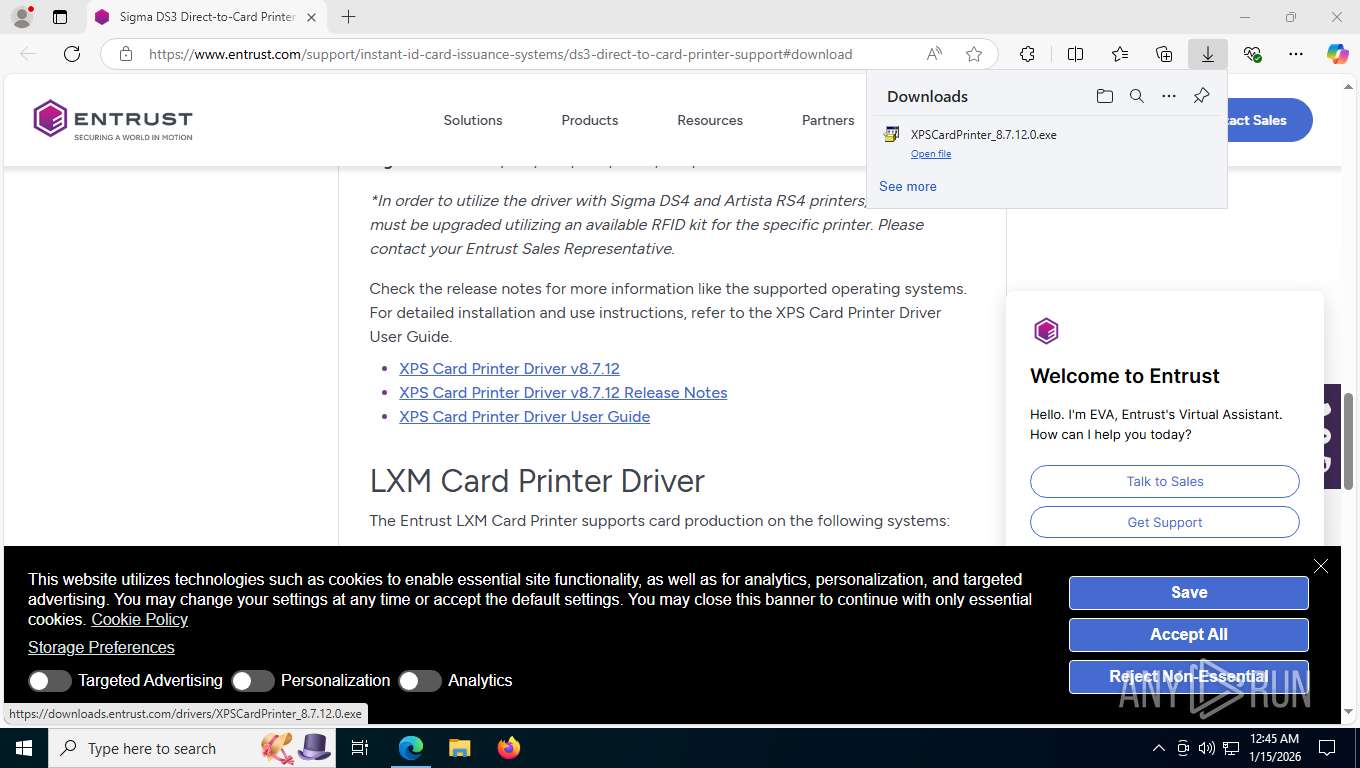The height and width of the screenshot is (768, 1360).
Task: Pin the Downloads panel
Action: click(x=1201, y=96)
